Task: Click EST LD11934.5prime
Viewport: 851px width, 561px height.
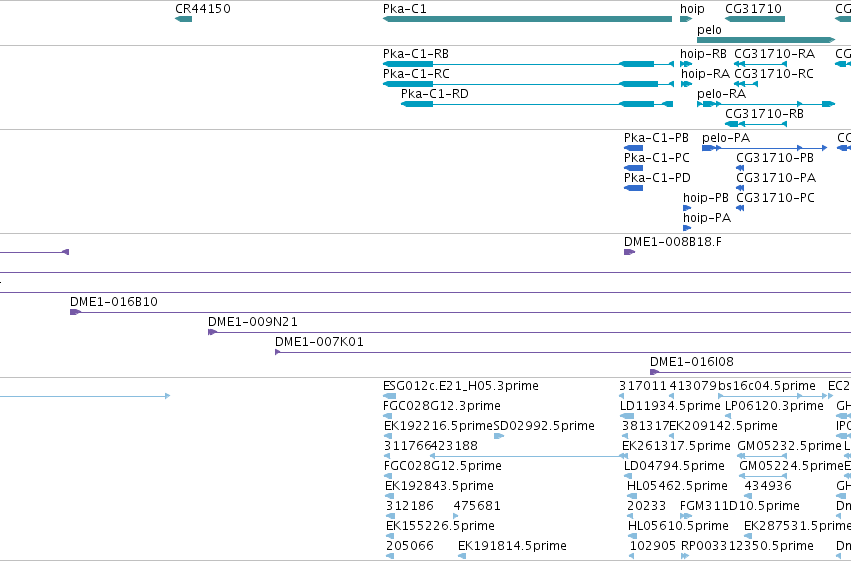Action: click(627, 417)
